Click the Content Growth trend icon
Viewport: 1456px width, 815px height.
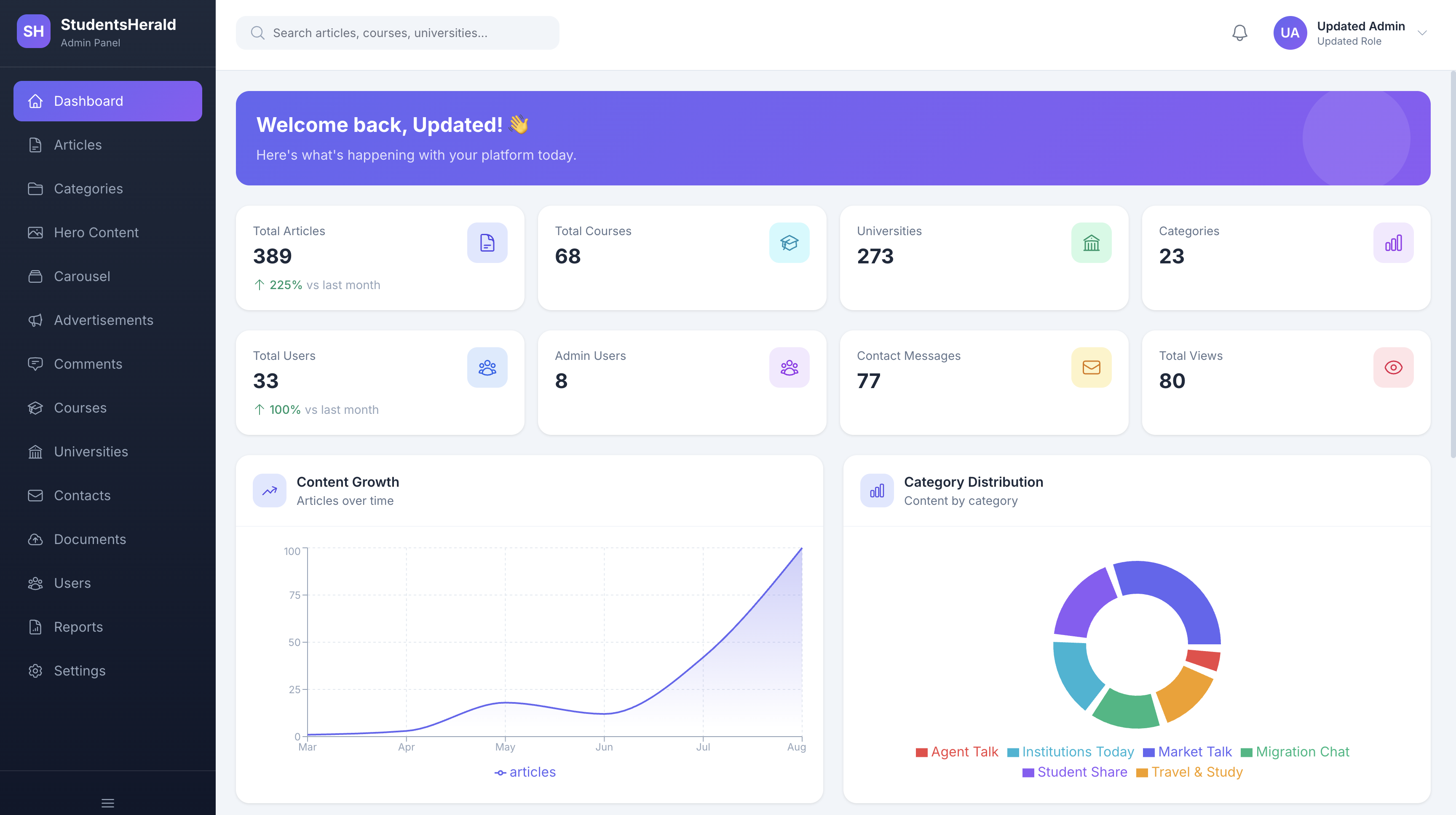[270, 491]
